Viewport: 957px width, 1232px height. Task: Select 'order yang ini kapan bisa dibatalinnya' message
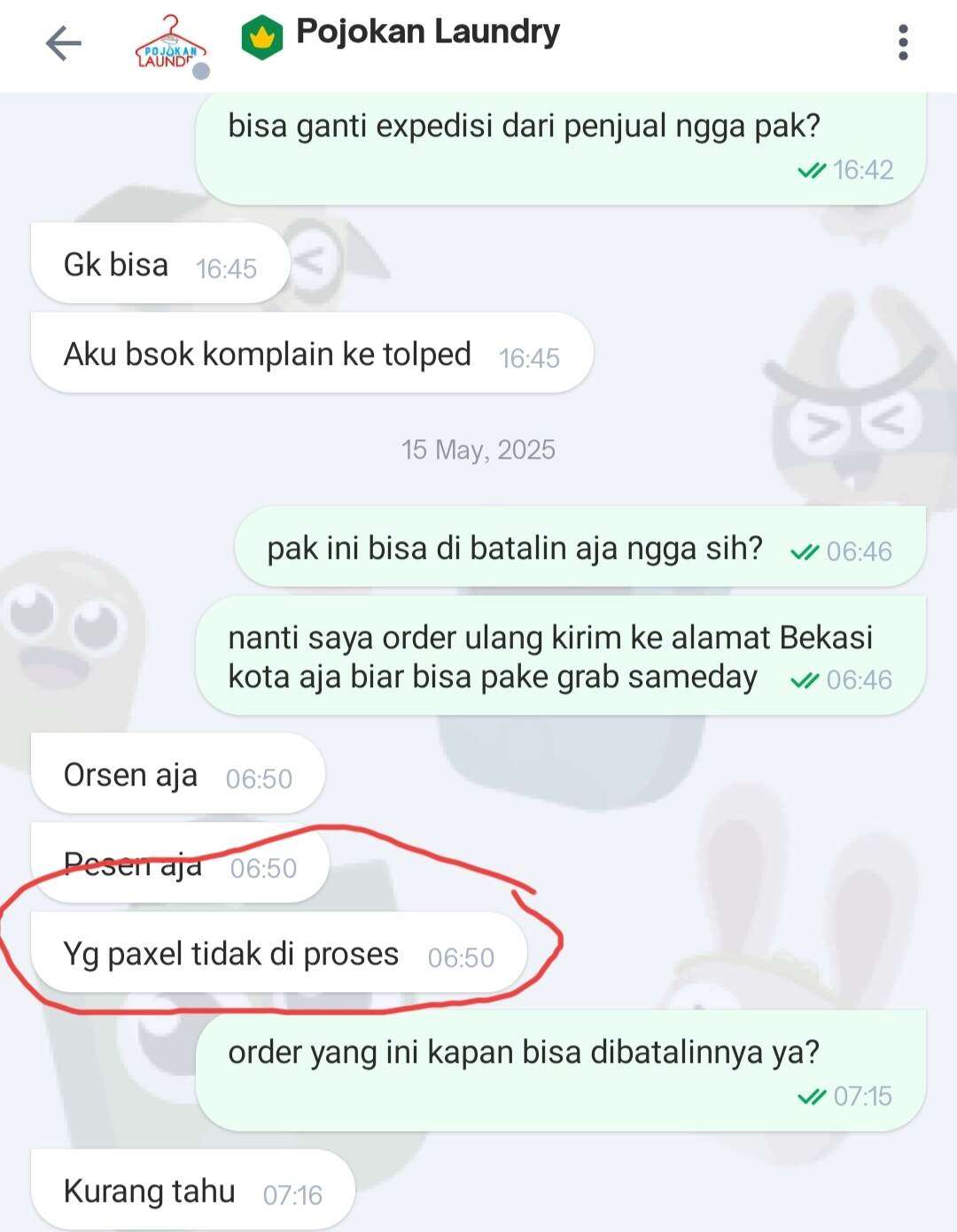pos(561,1071)
